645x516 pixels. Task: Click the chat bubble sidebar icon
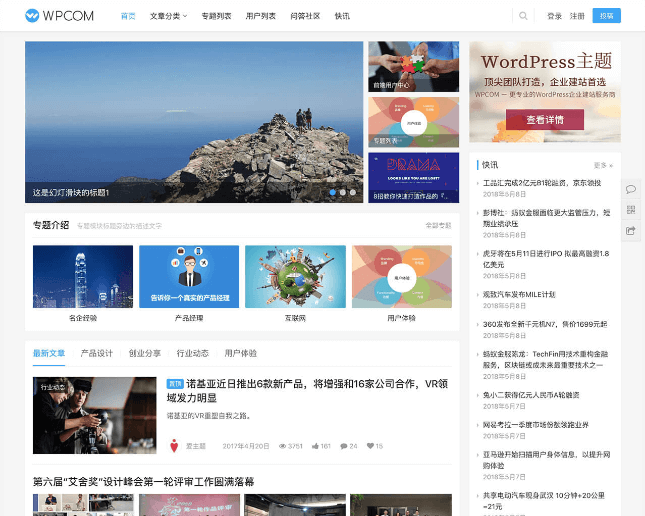pos(631,189)
